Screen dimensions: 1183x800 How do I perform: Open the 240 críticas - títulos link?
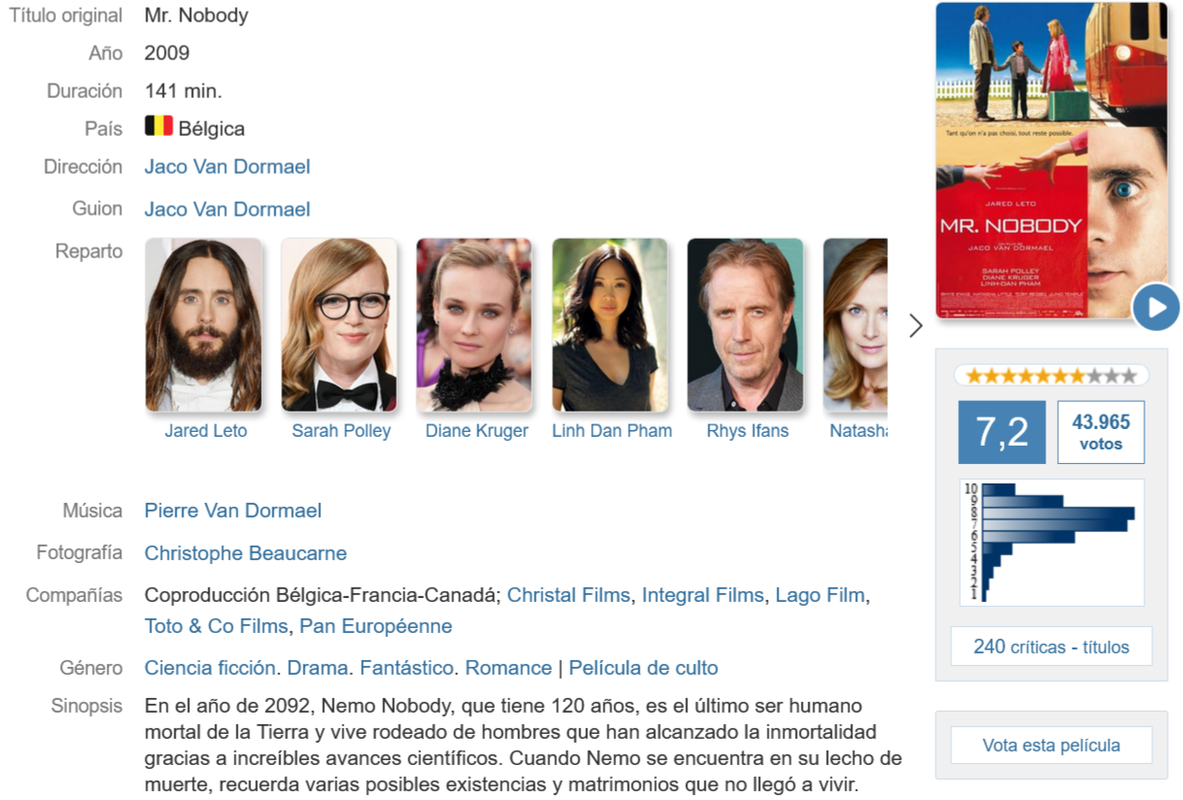(1051, 647)
